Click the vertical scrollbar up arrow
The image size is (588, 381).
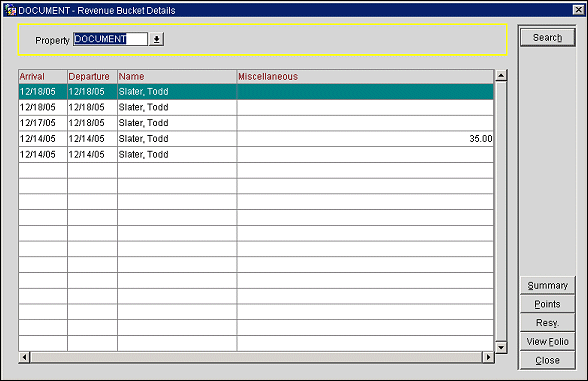[501, 75]
